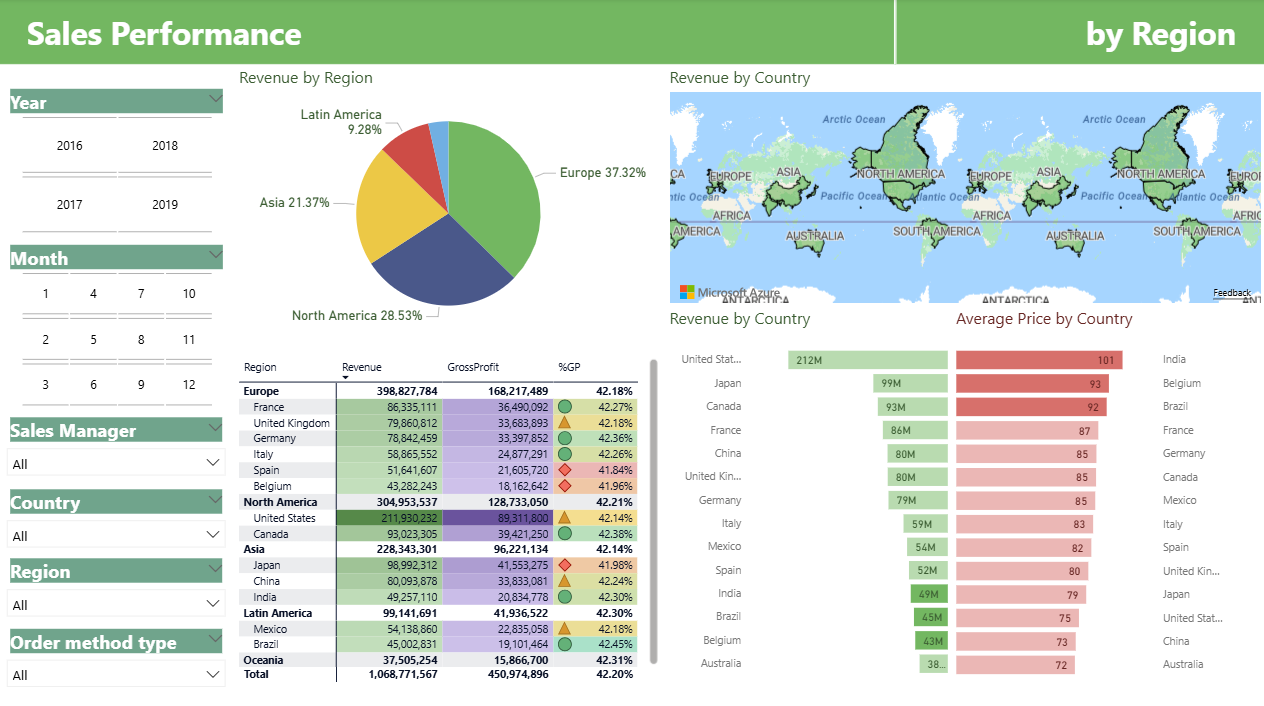Select the 2016 tile in the Year slicer
The width and height of the screenshot is (1264, 706).
pos(70,146)
